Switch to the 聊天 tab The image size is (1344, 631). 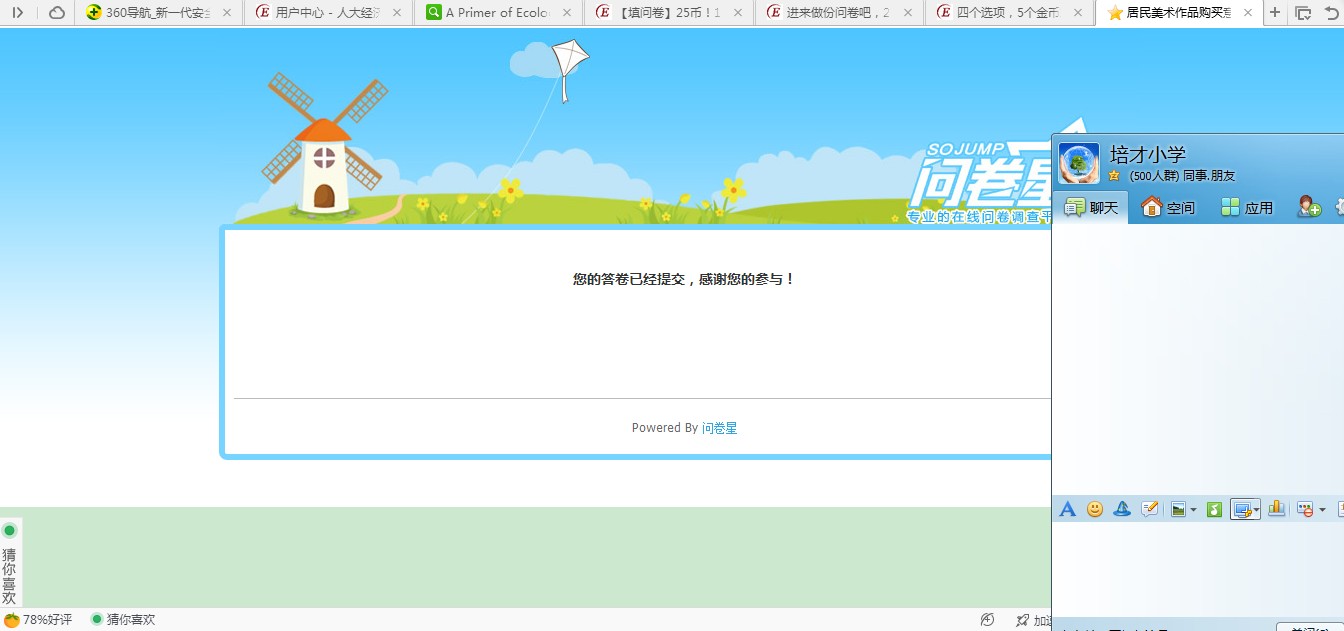(x=1091, y=207)
